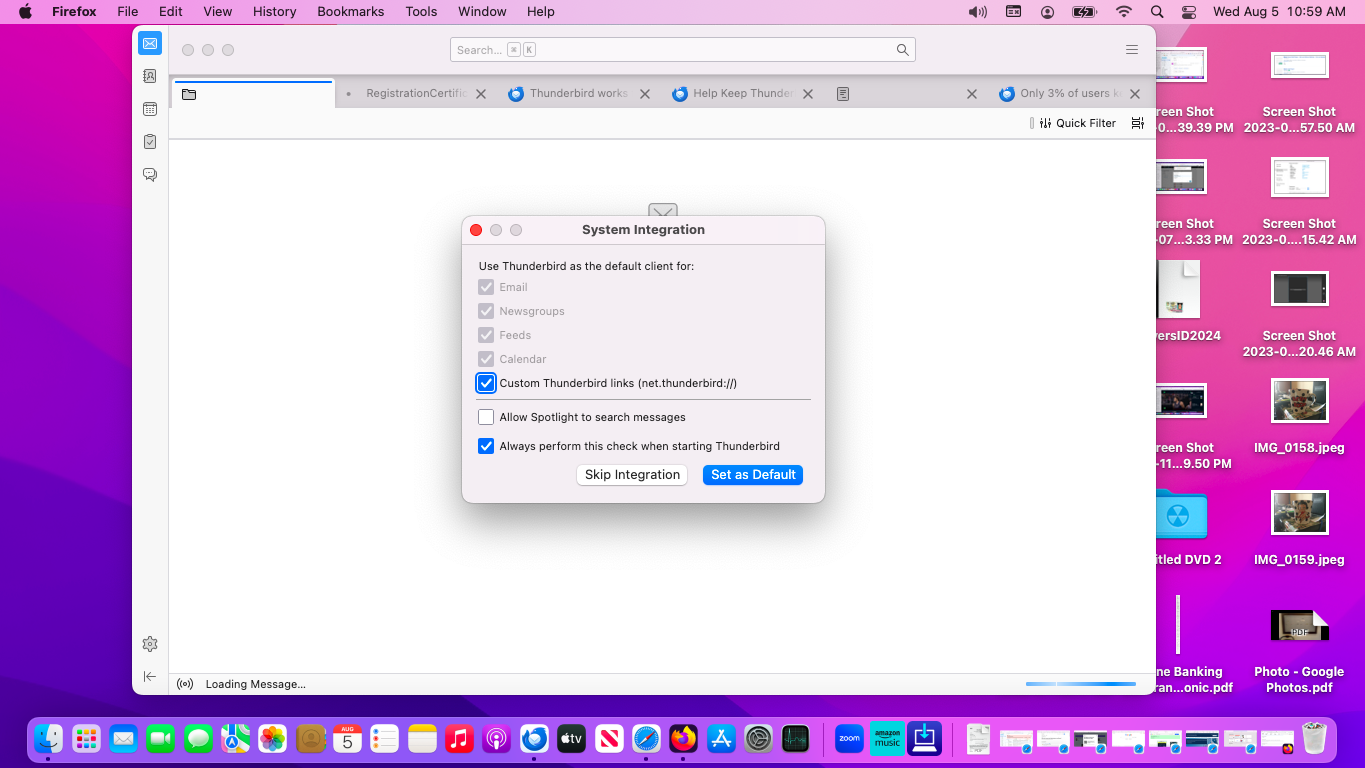Click the Email default client checkbox
Image resolution: width=1365 pixels, height=768 pixels.
click(x=486, y=287)
